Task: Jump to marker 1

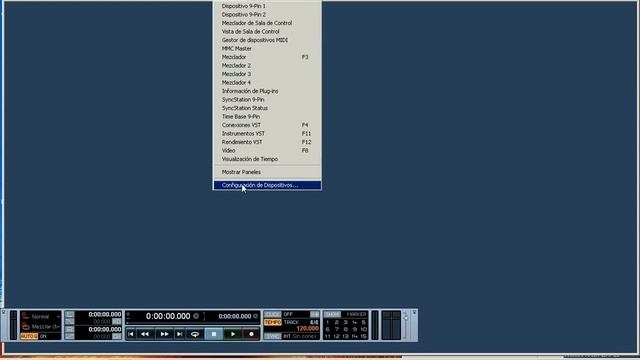Action: (327, 322)
